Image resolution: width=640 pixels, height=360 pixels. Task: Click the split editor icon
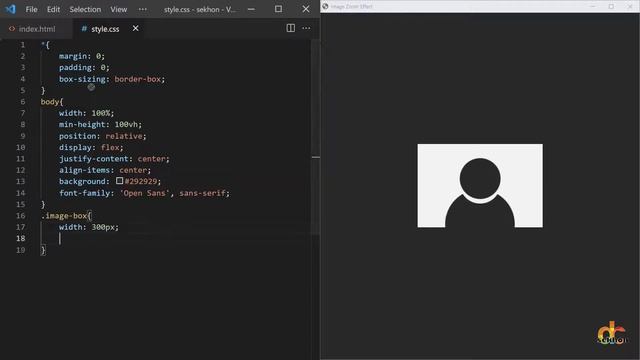click(x=290, y=28)
